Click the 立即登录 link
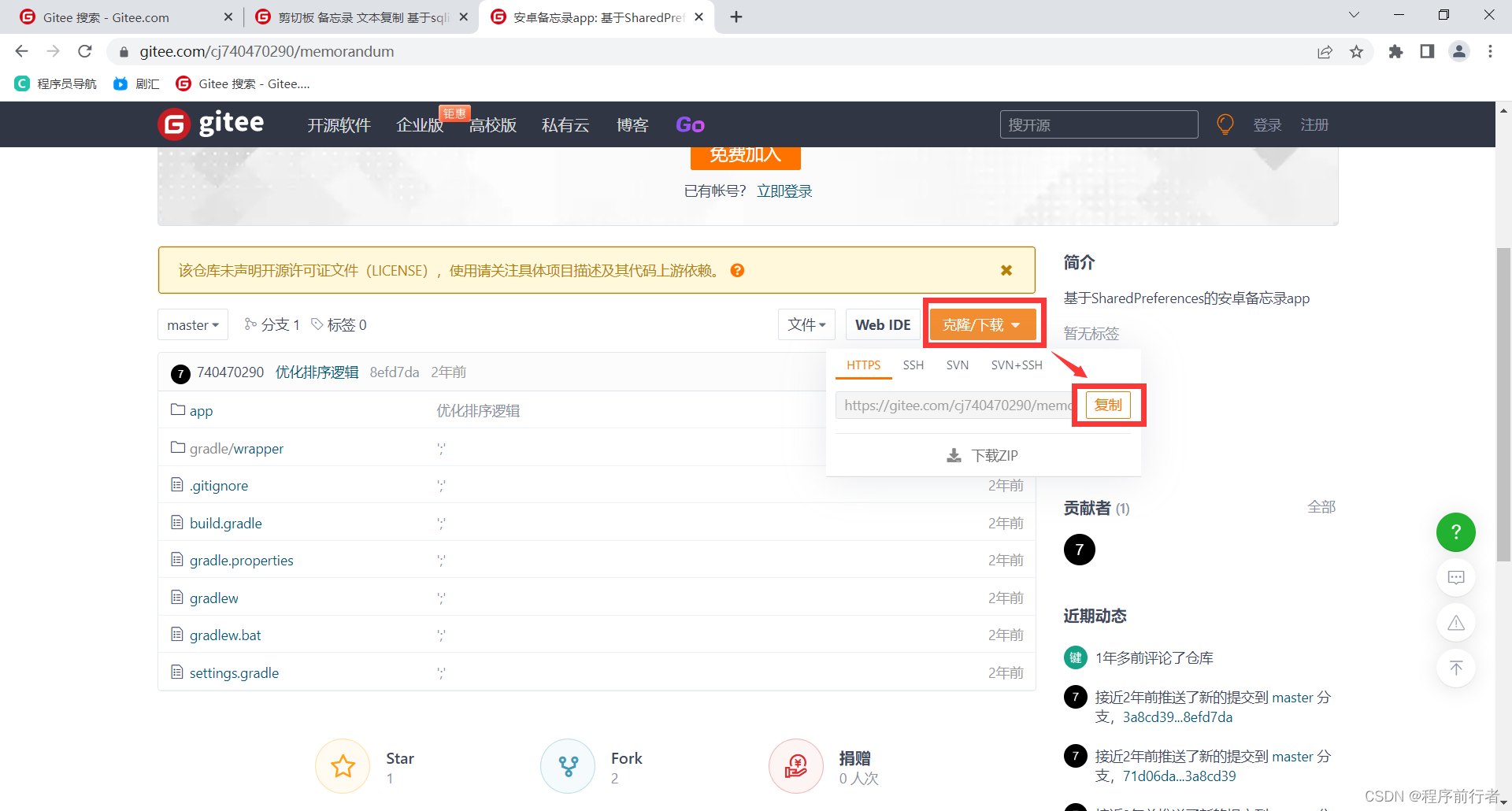Image resolution: width=1512 pixels, height=811 pixels. click(x=784, y=191)
